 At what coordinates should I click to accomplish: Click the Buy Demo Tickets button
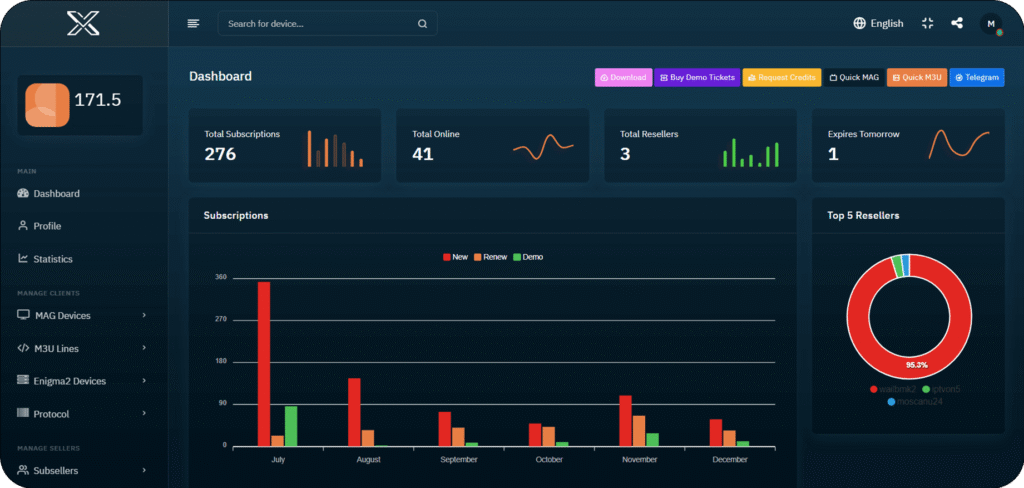click(x=697, y=77)
